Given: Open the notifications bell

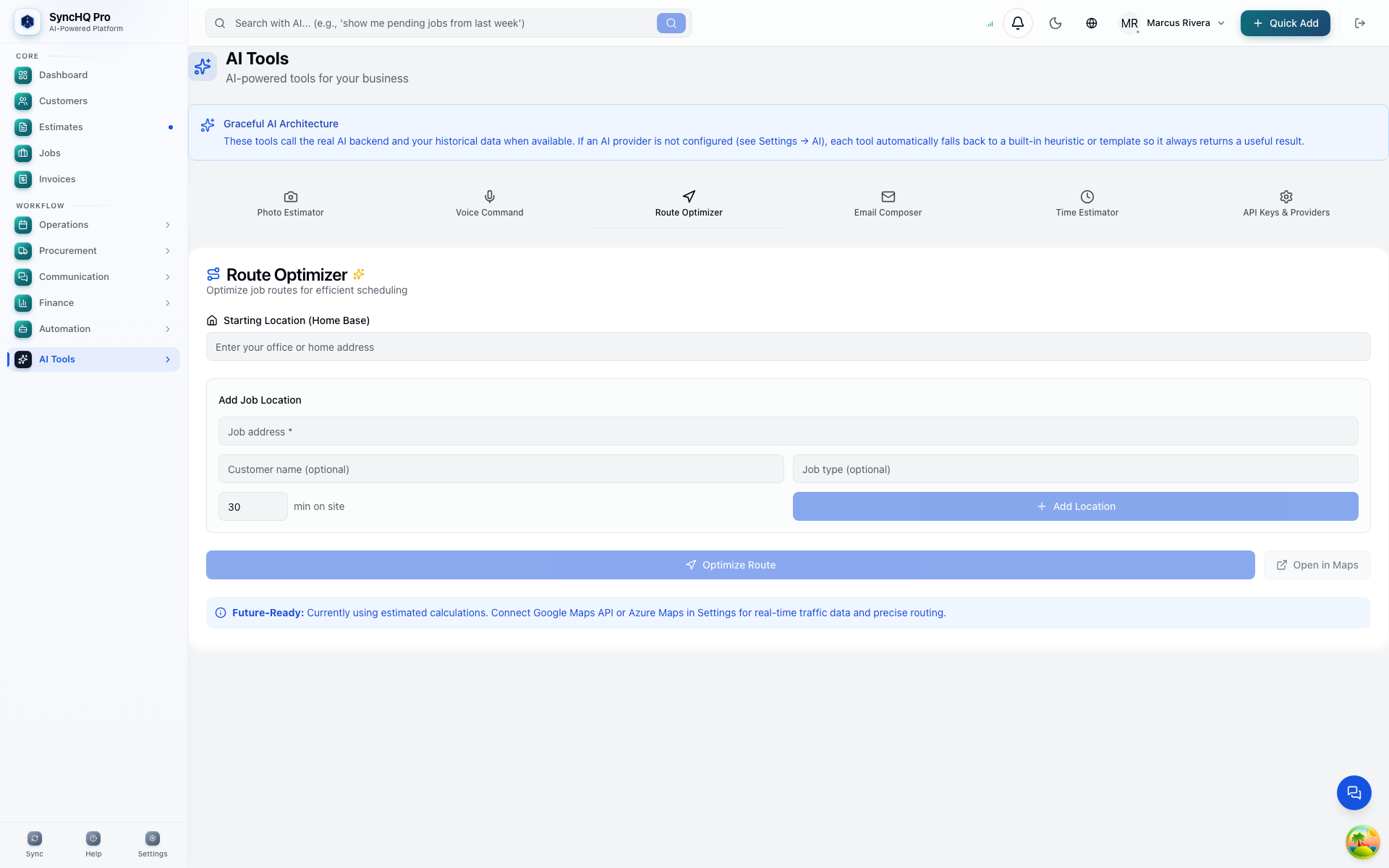Looking at the screenshot, I should (x=1018, y=23).
